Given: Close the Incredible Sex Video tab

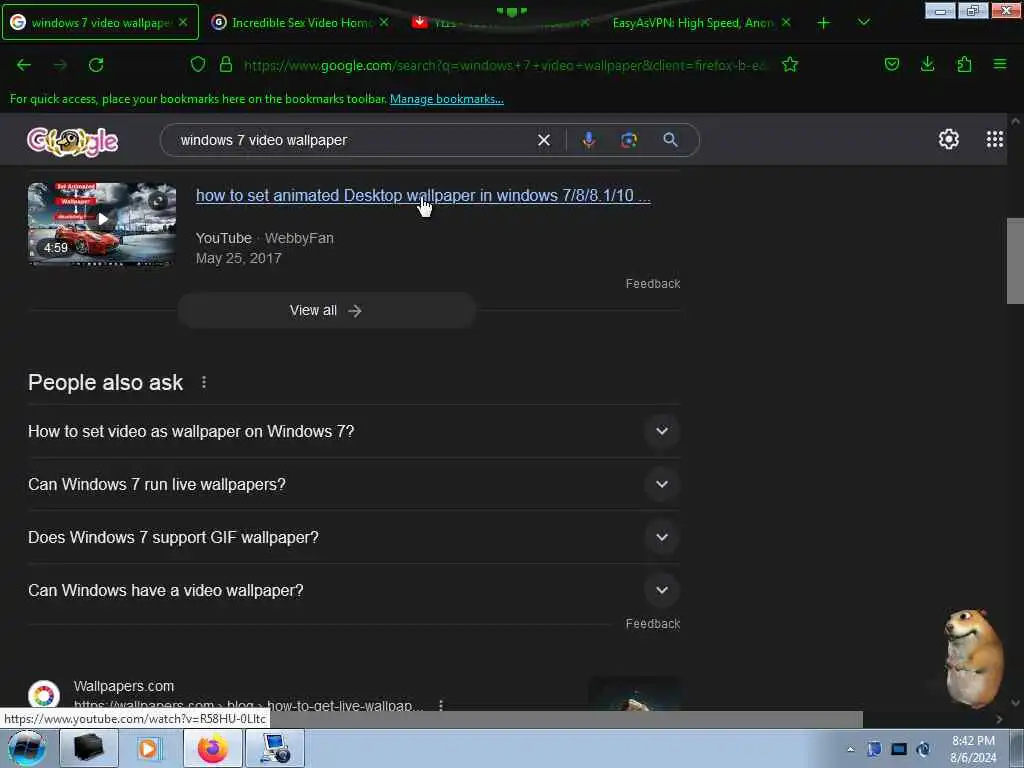Looking at the screenshot, I should coord(384,22).
